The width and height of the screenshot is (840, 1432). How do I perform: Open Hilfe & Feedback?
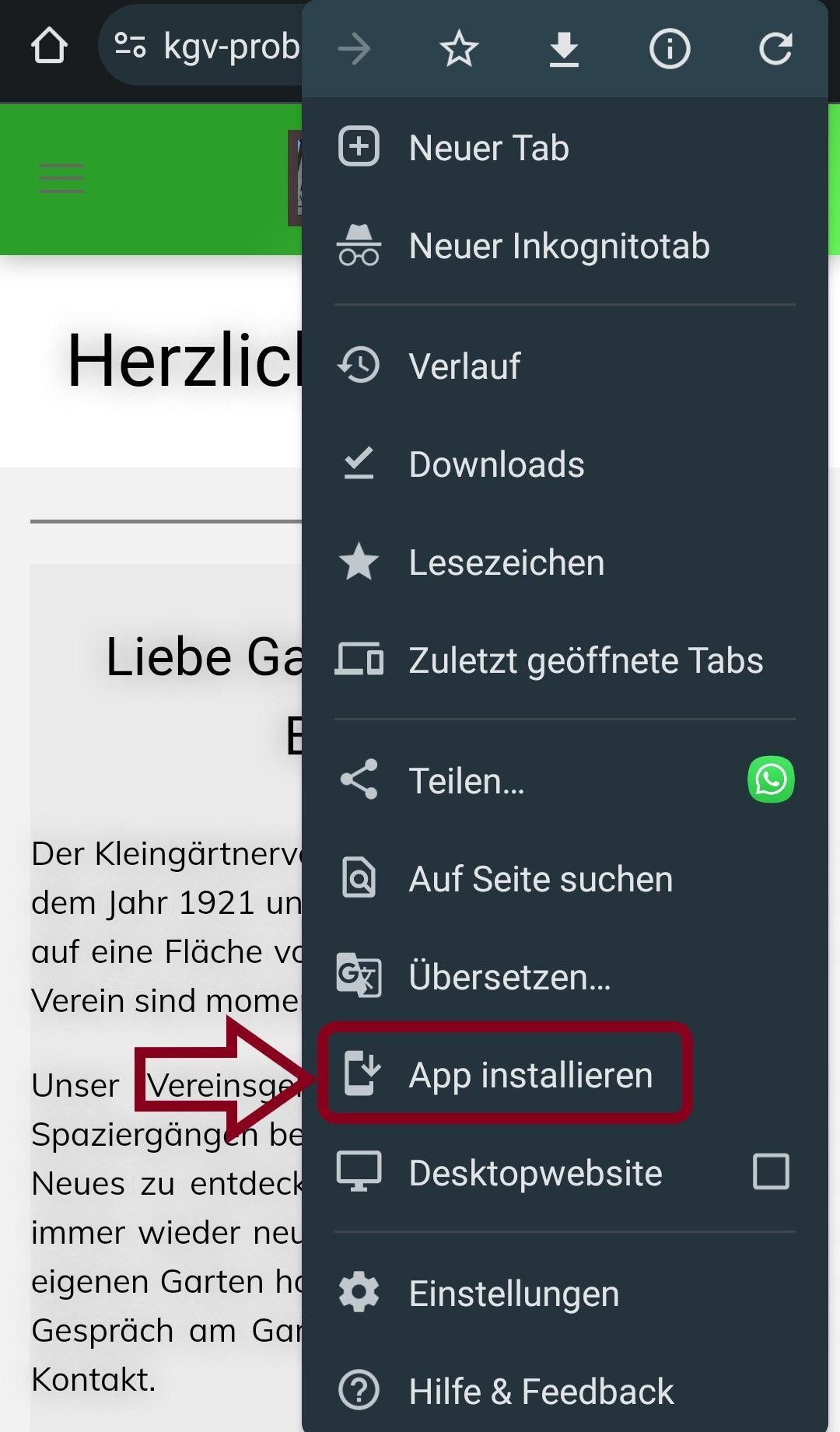pyautogui.click(x=565, y=1391)
